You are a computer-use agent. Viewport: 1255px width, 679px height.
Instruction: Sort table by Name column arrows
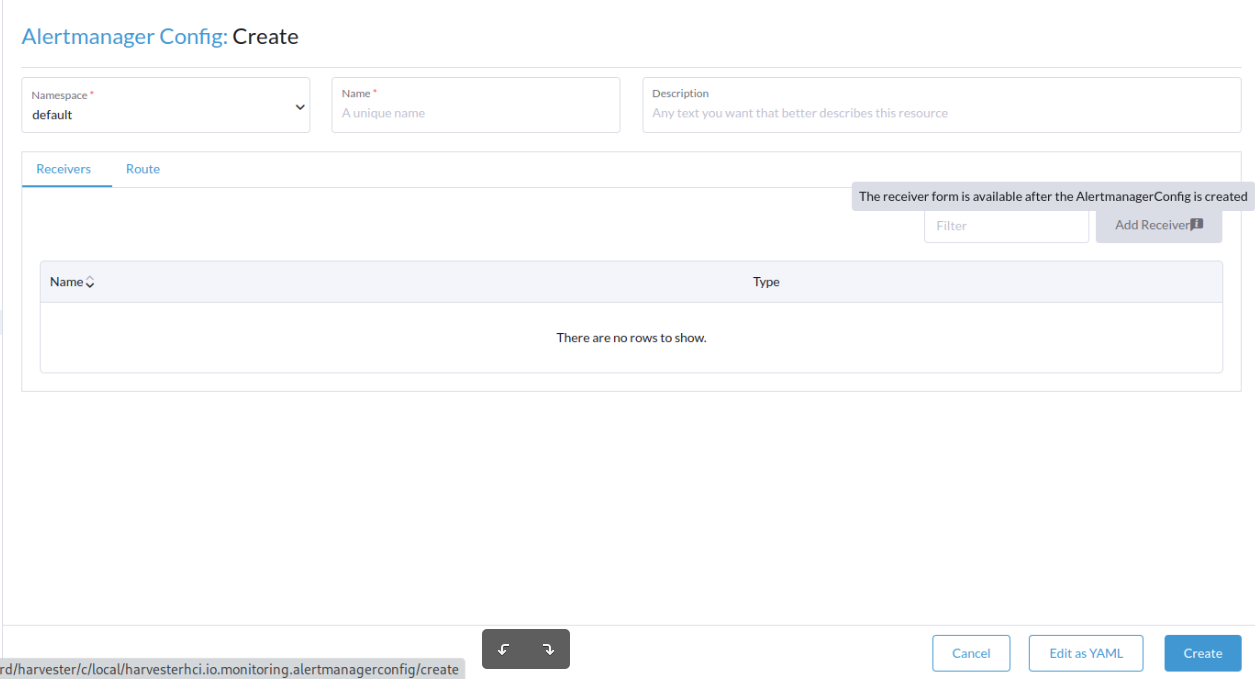coord(90,283)
